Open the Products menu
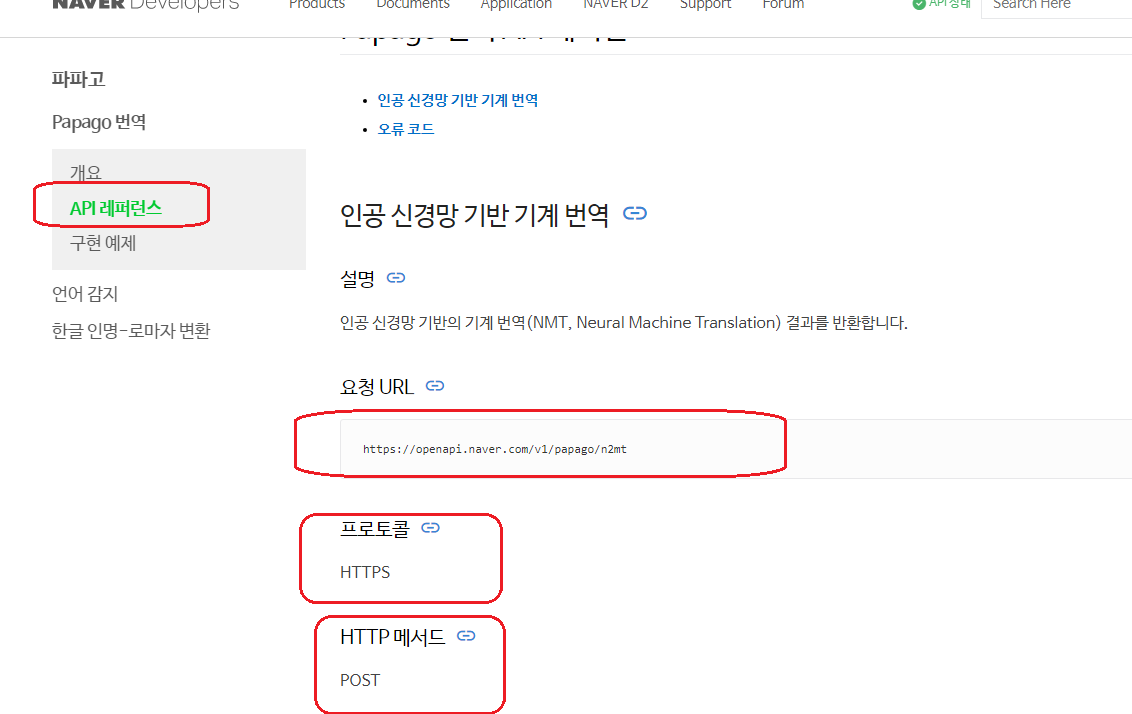1132x714 pixels. click(317, 4)
